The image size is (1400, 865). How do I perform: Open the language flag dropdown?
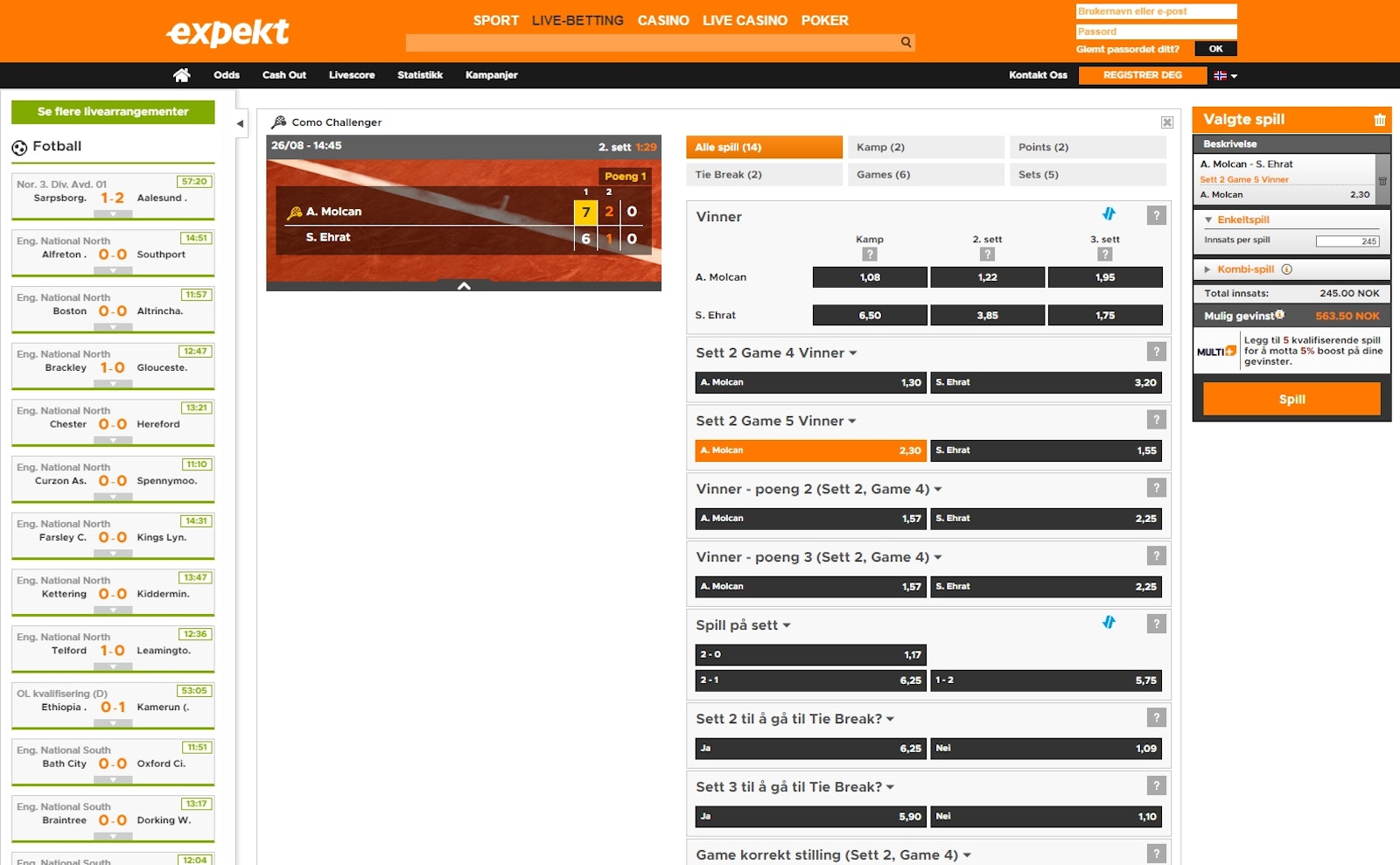[x=1225, y=76]
